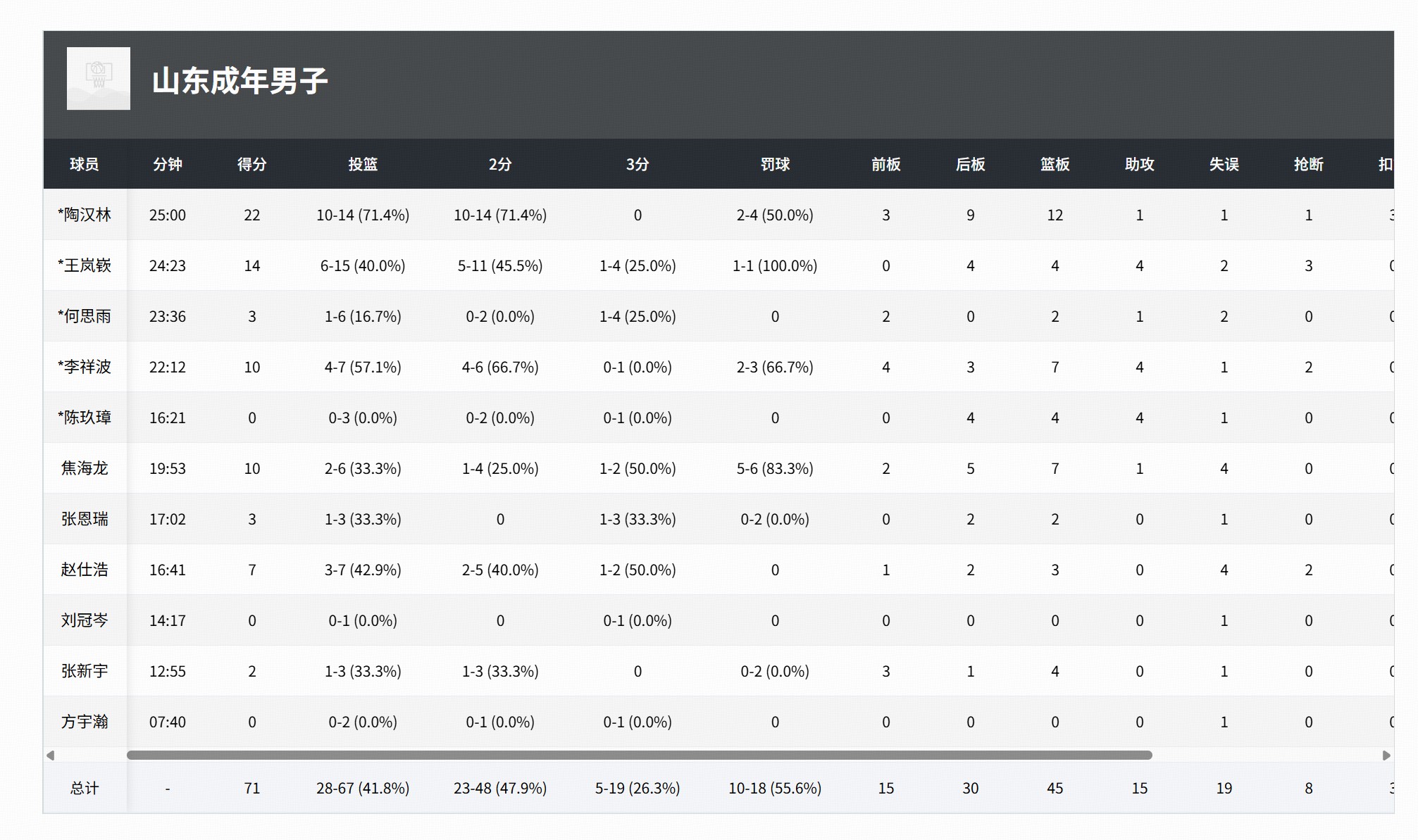Click the 山东成年男子 team title
Viewport: 1418px width, 840px height.
coord(240,81)
